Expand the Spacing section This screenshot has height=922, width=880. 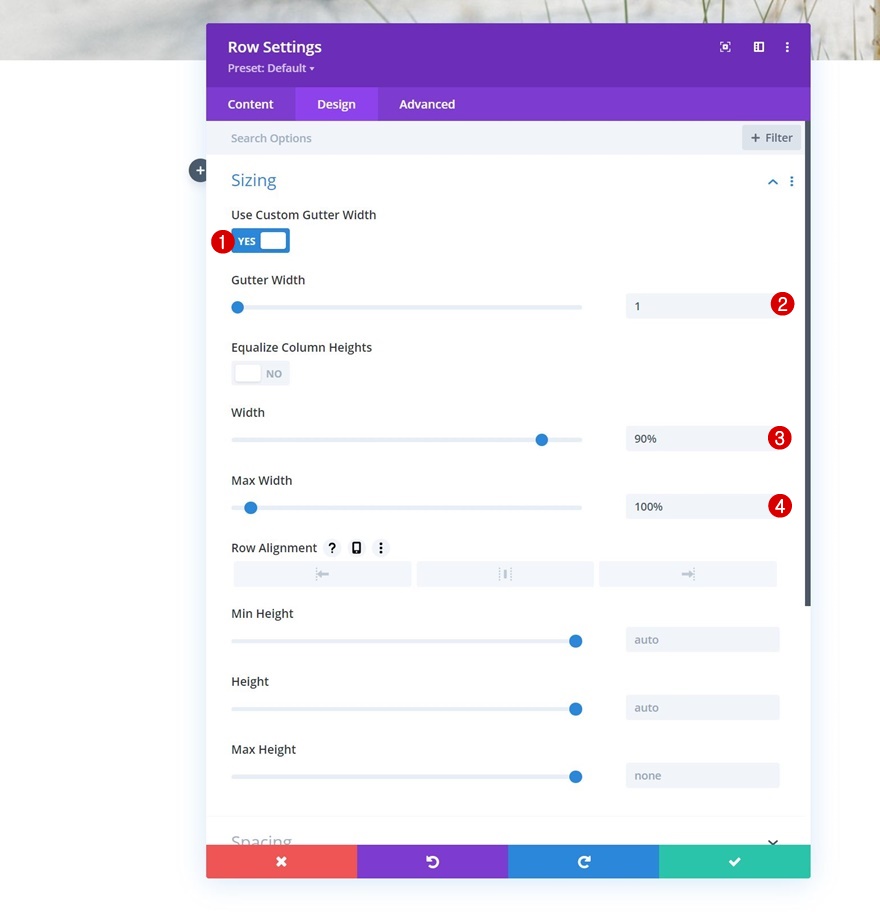(773, 841)
